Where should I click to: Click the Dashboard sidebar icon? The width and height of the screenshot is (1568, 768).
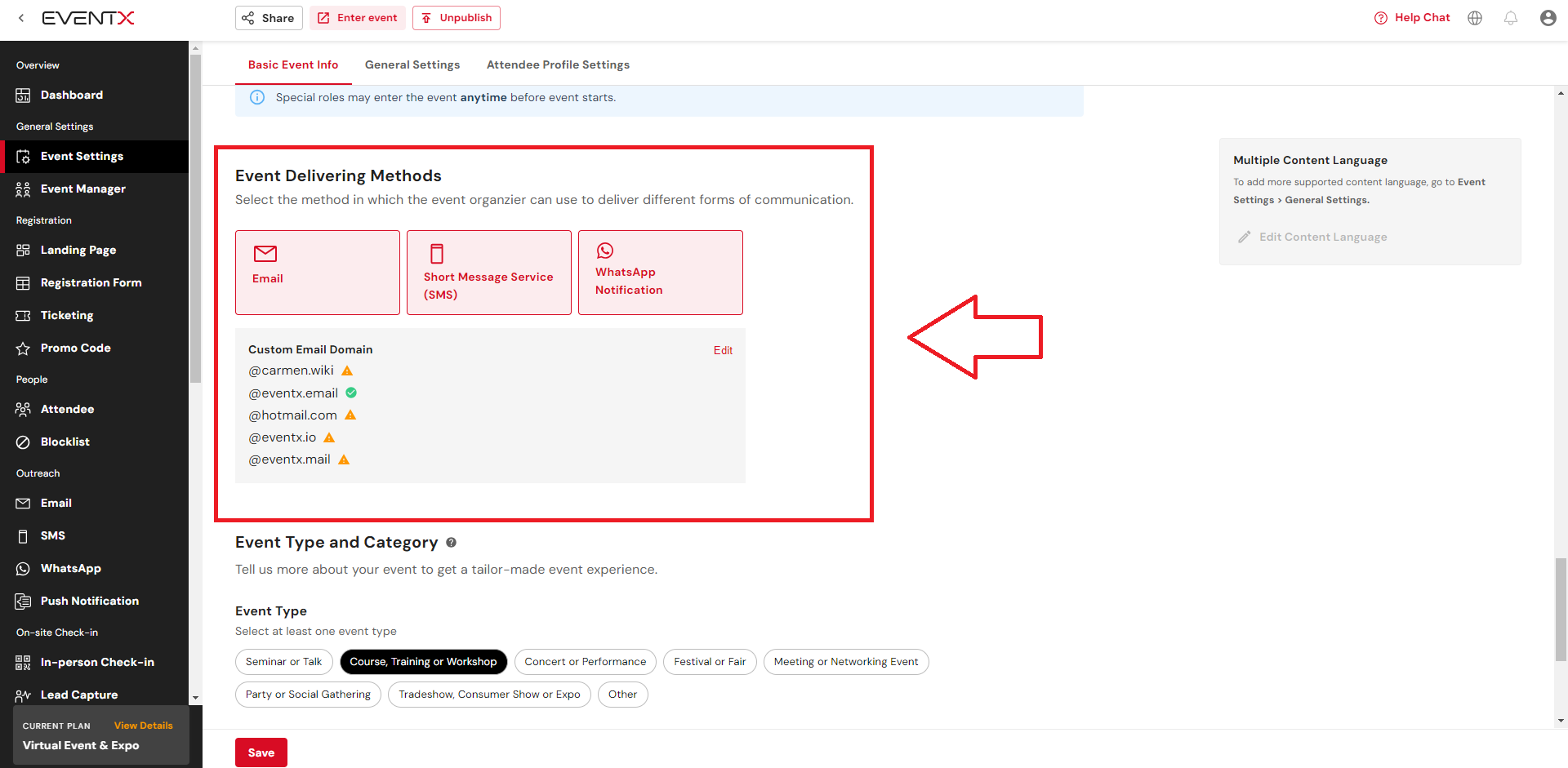23,95
